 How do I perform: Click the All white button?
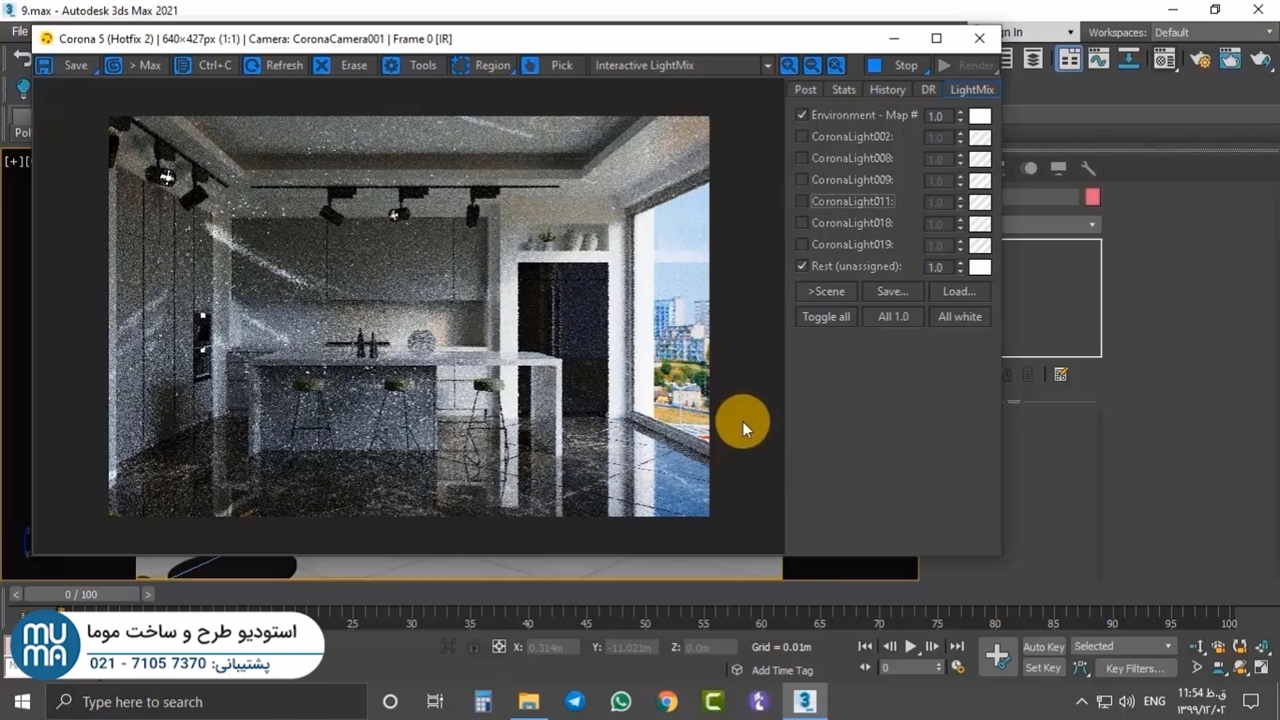(959, 317)
